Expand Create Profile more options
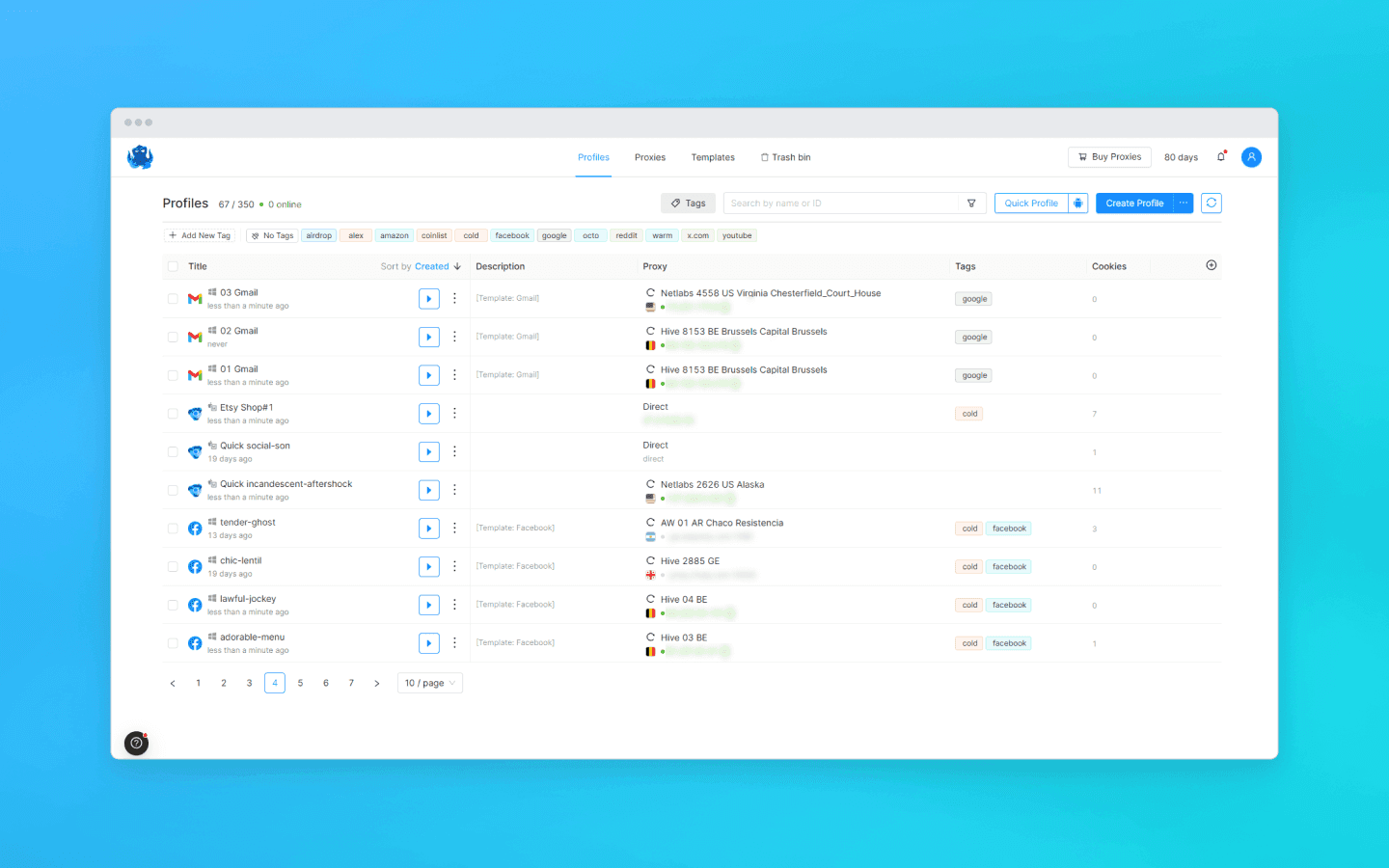 click(1184, 203)
